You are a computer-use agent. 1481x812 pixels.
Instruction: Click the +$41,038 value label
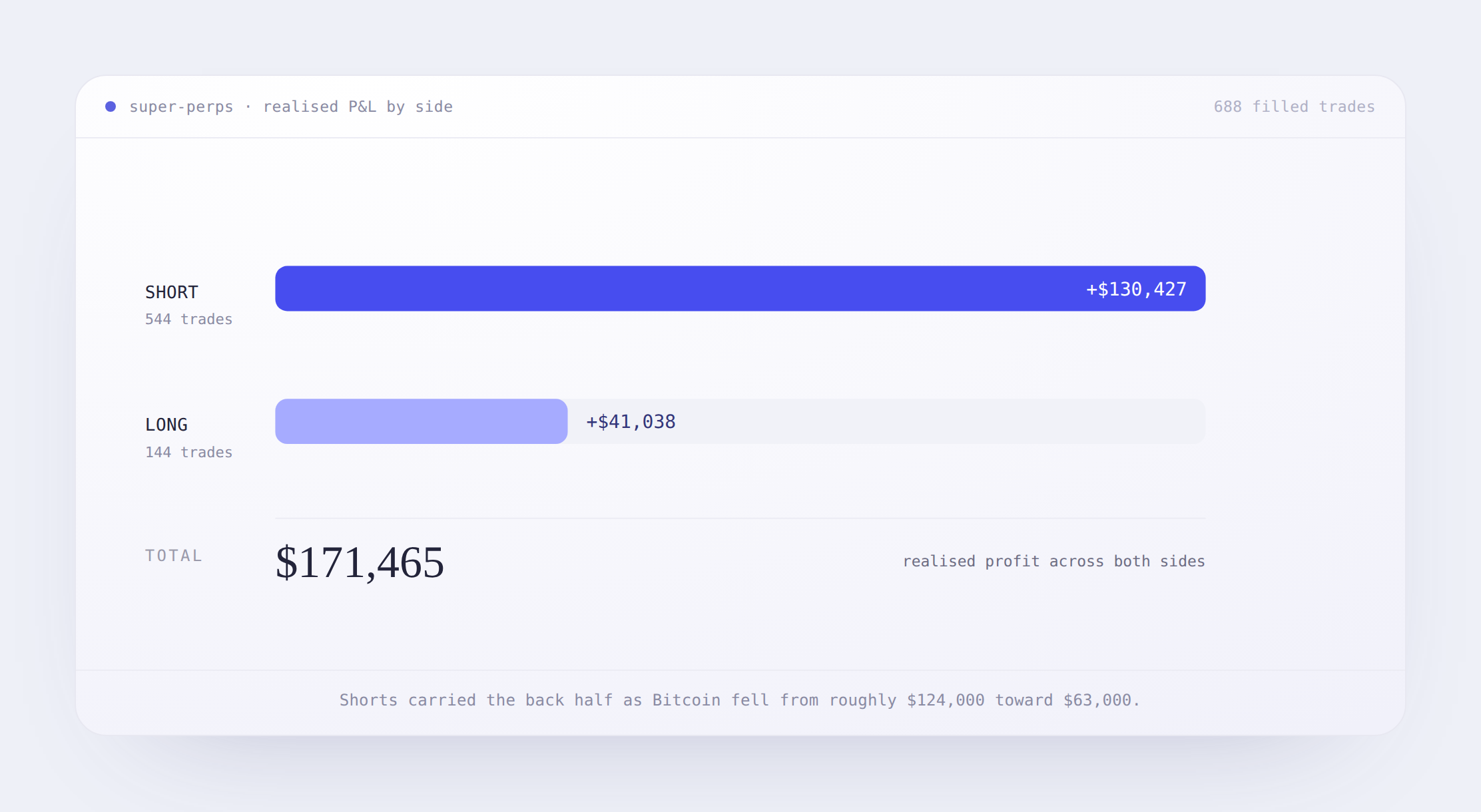[x=631, y=421]
